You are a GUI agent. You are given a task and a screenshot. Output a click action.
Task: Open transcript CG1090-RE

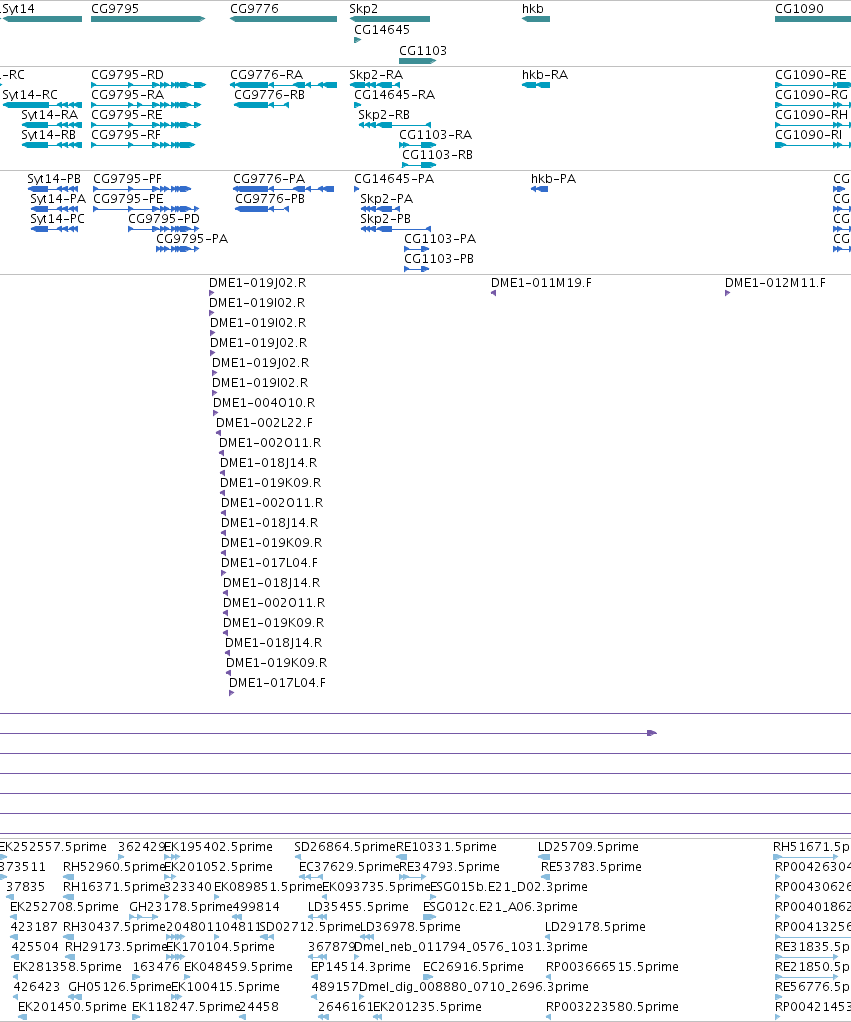(x=811, y=75)
